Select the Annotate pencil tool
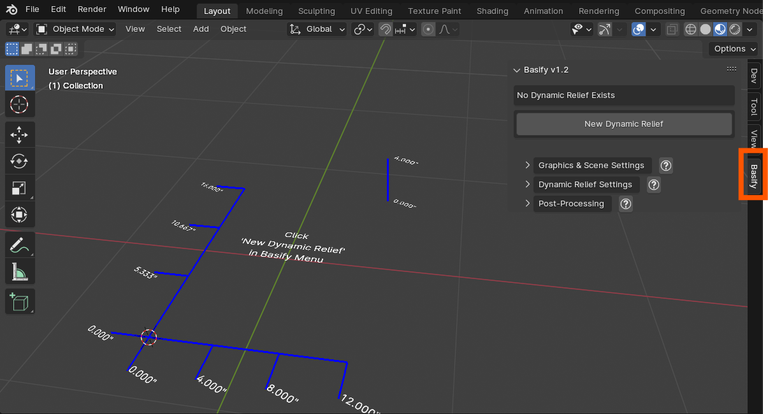The height and width of the screenshot is (414, 768). point(19,245)
